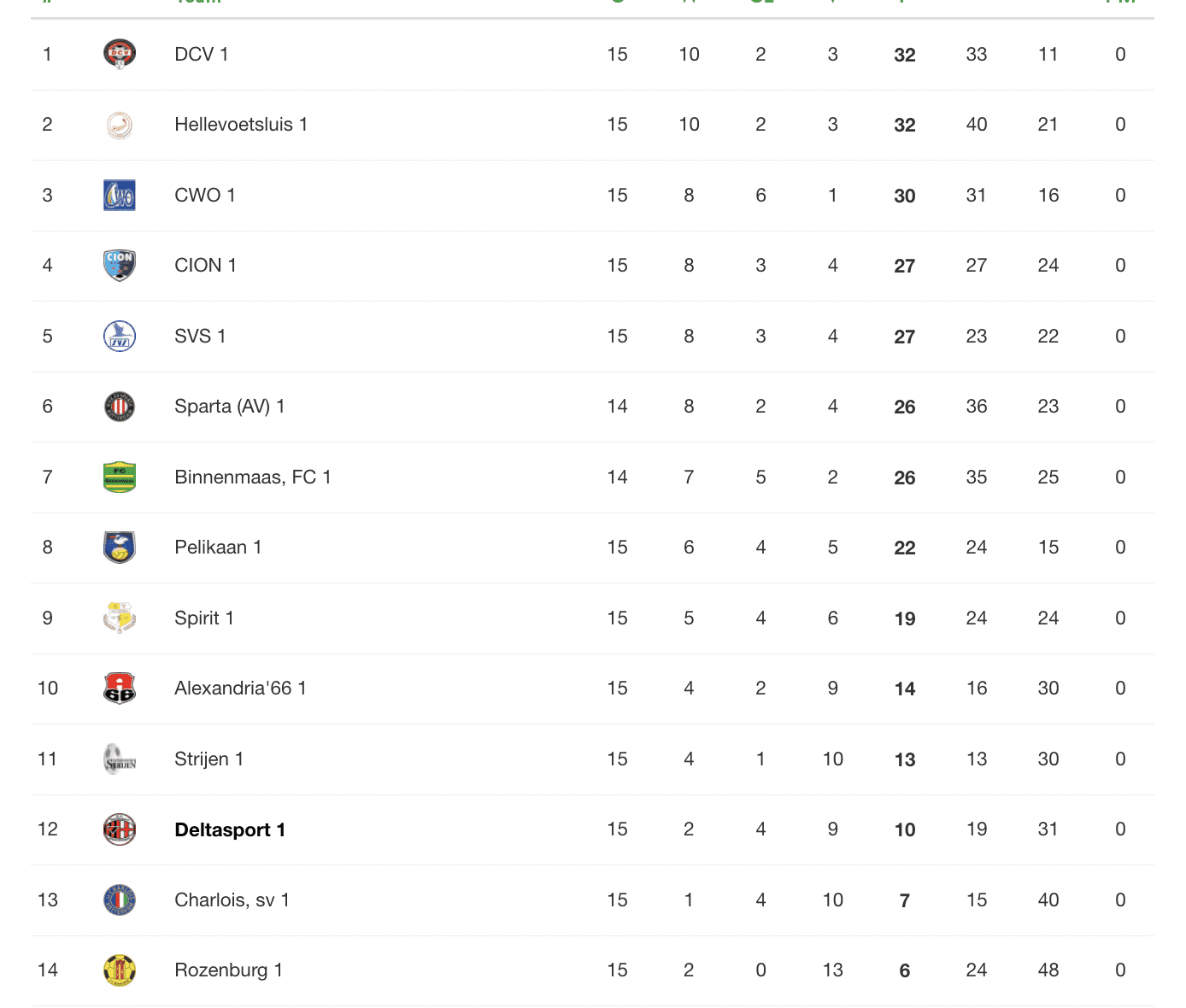Select the Rozenburg 1 yellow crest
The width and height of the screenshot is (1186, 1008).
coord(120,970)
